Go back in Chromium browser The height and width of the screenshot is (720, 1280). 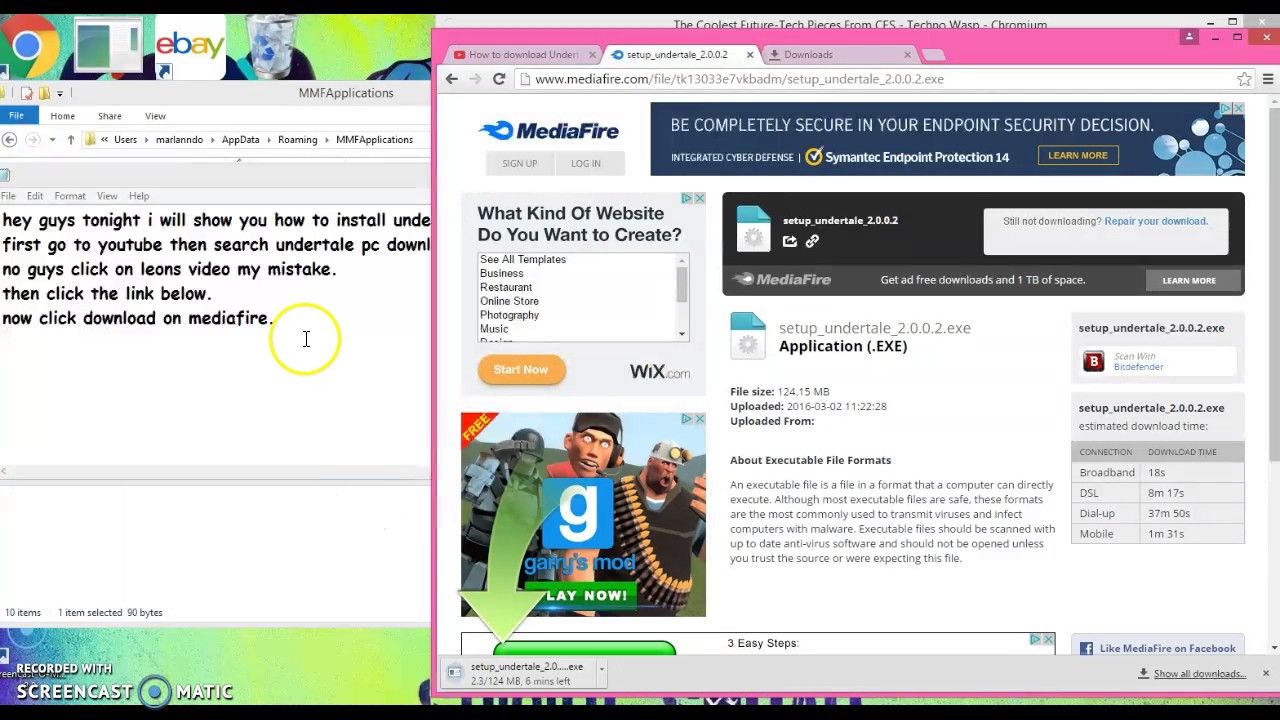coord(451,79)
